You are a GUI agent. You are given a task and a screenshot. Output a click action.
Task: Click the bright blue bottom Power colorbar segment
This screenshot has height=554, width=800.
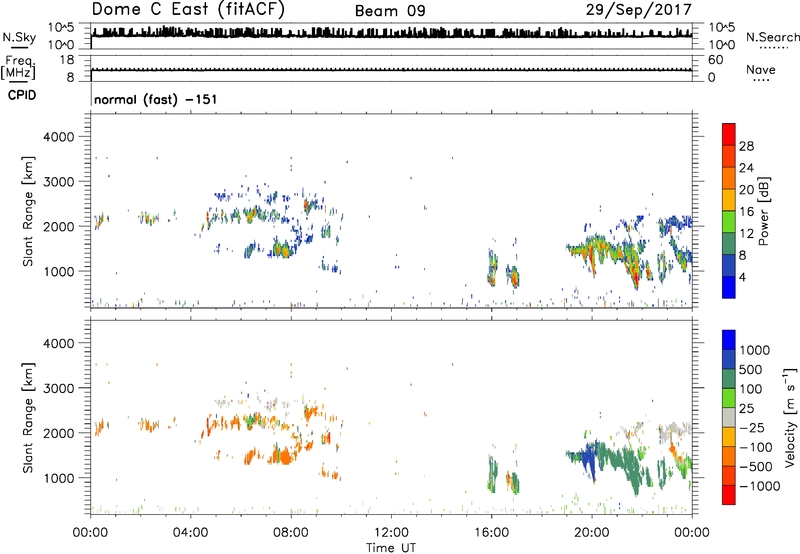[729, 287]
